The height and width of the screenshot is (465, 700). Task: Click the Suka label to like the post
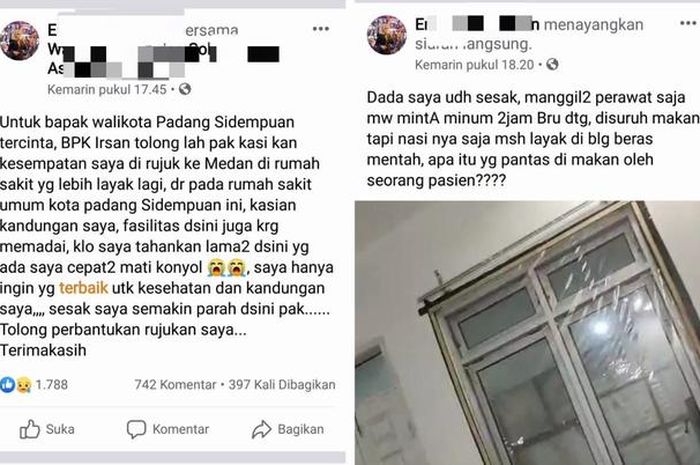60,429
